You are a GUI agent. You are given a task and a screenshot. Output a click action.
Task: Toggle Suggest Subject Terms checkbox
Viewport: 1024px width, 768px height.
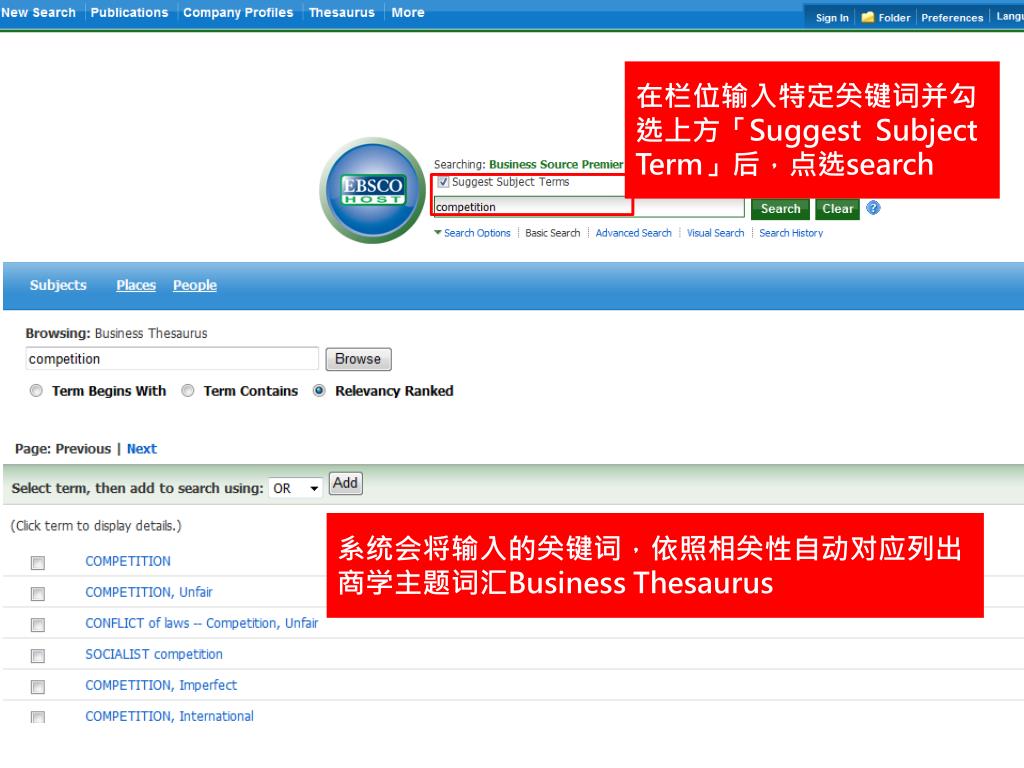(443, 182)
